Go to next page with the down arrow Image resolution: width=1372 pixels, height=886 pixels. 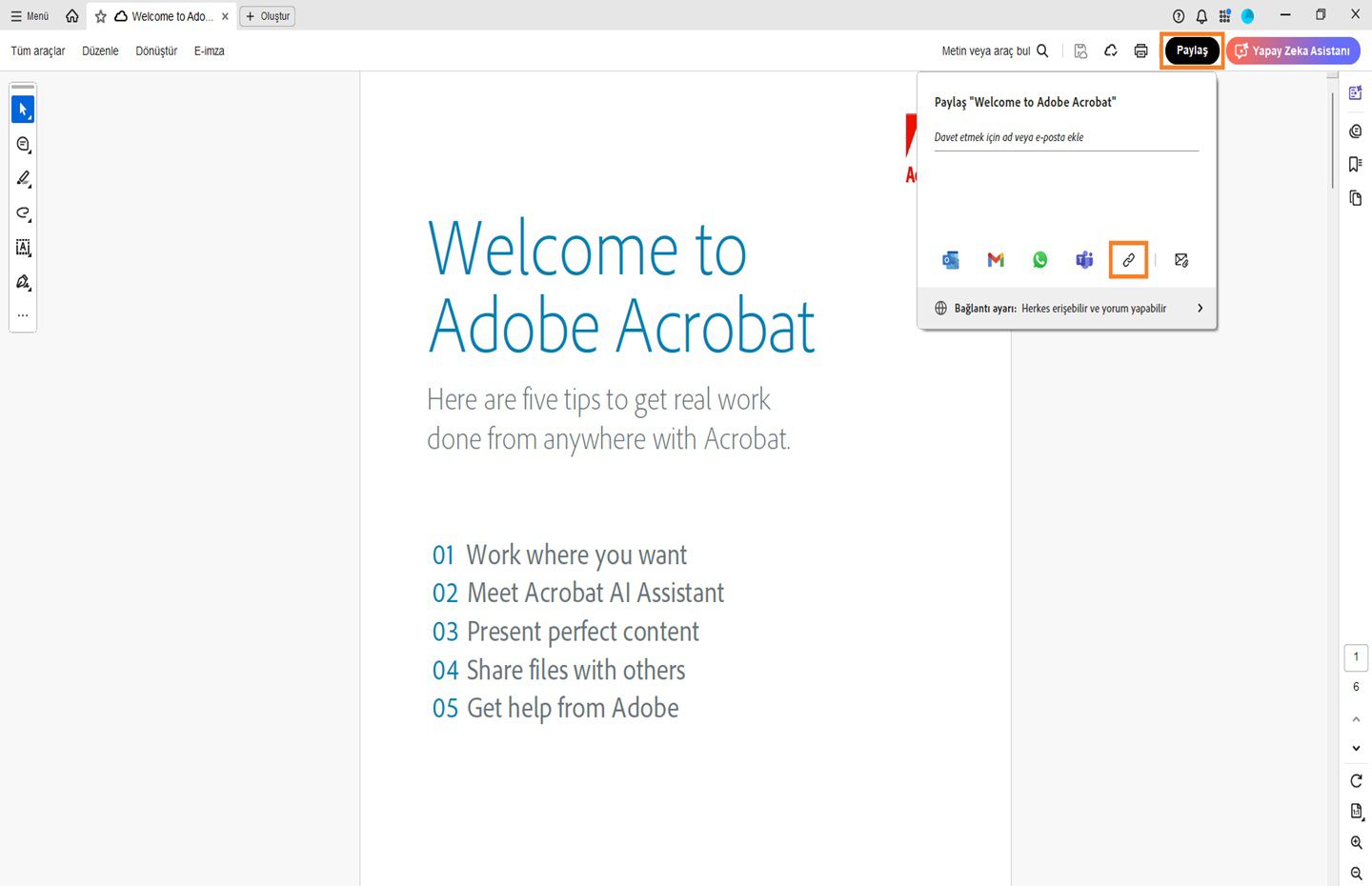(x=1356, y=749)
